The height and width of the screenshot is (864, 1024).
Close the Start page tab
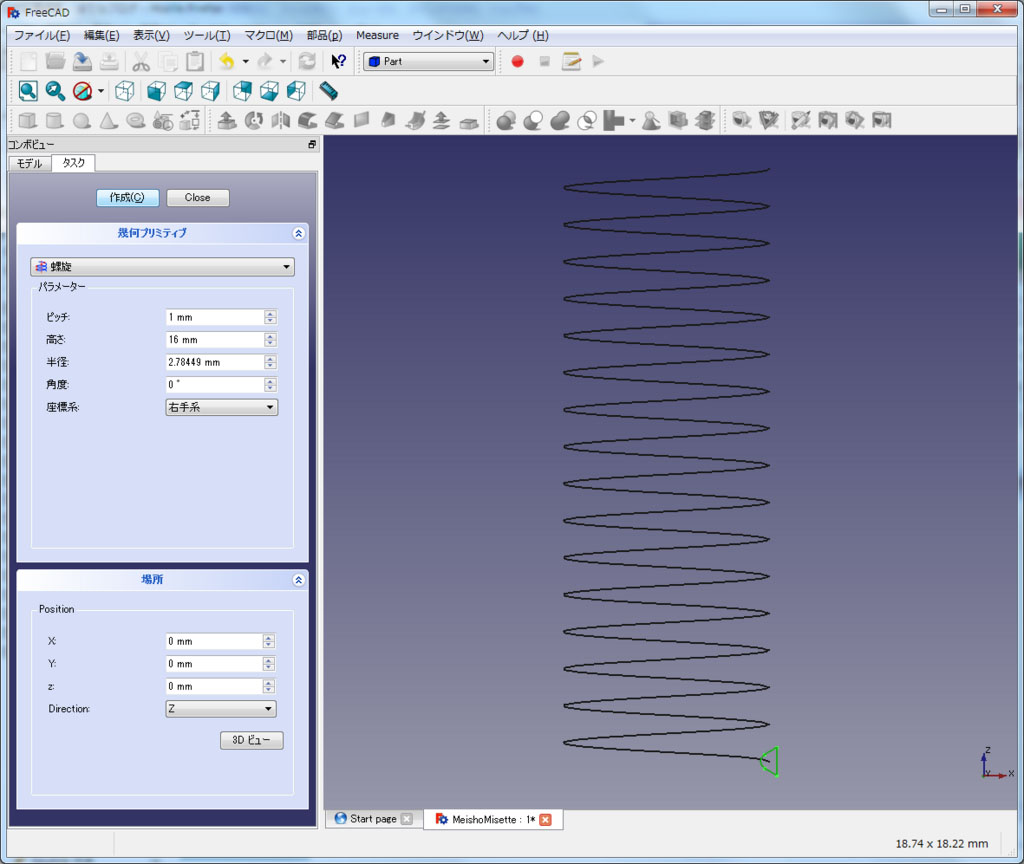tap(406, 819)
